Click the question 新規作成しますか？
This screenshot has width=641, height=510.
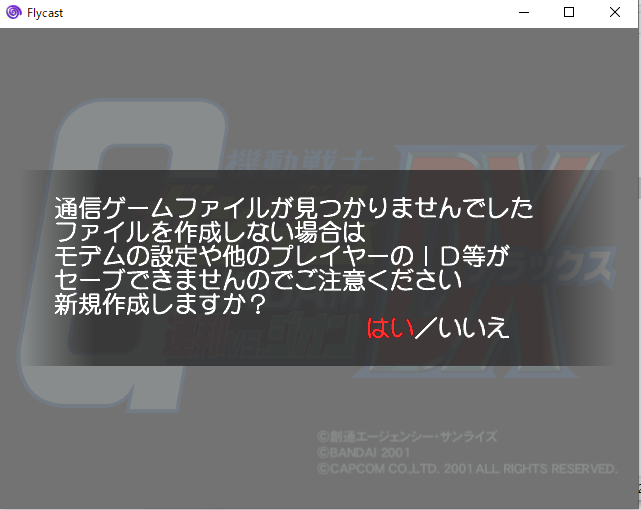160,306
